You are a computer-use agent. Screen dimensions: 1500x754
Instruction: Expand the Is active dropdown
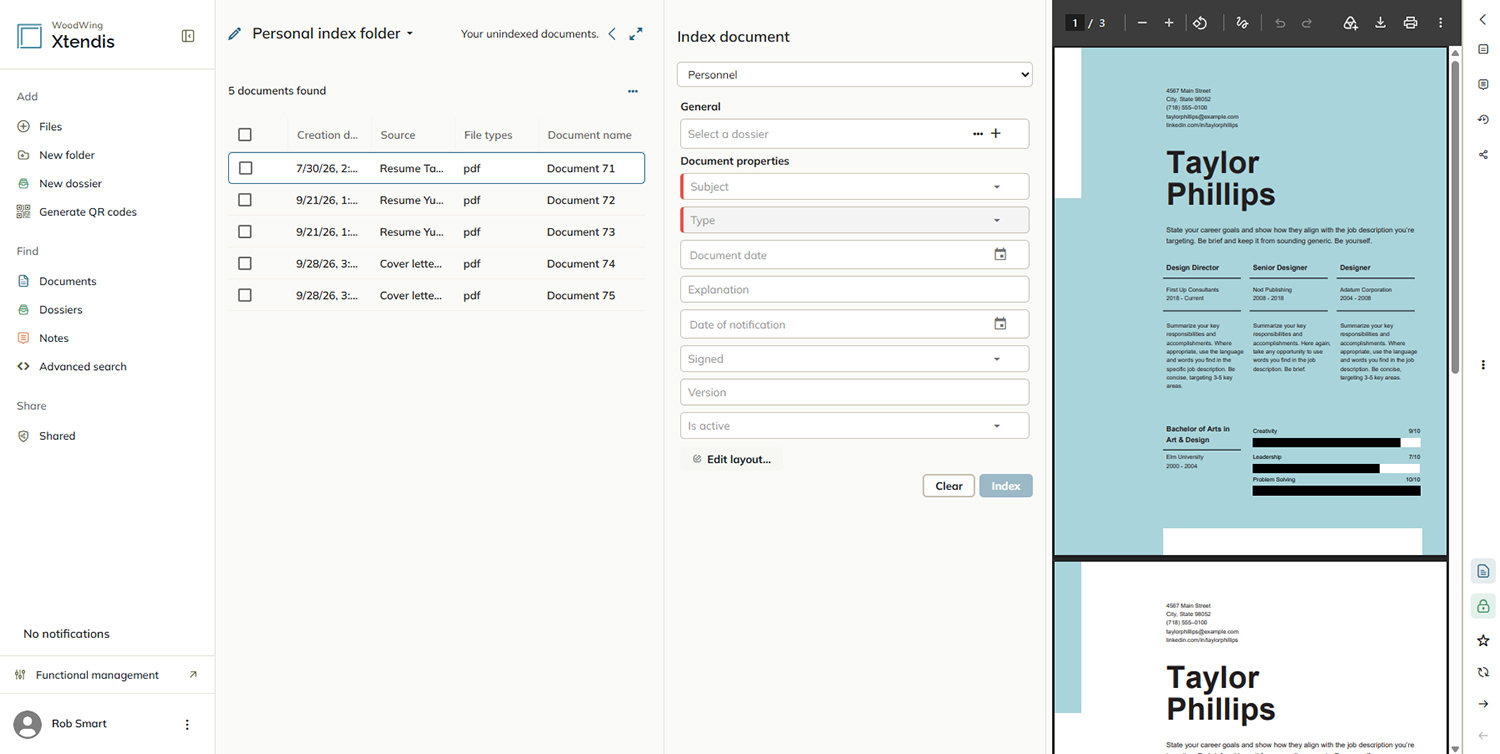click(855, 425)
